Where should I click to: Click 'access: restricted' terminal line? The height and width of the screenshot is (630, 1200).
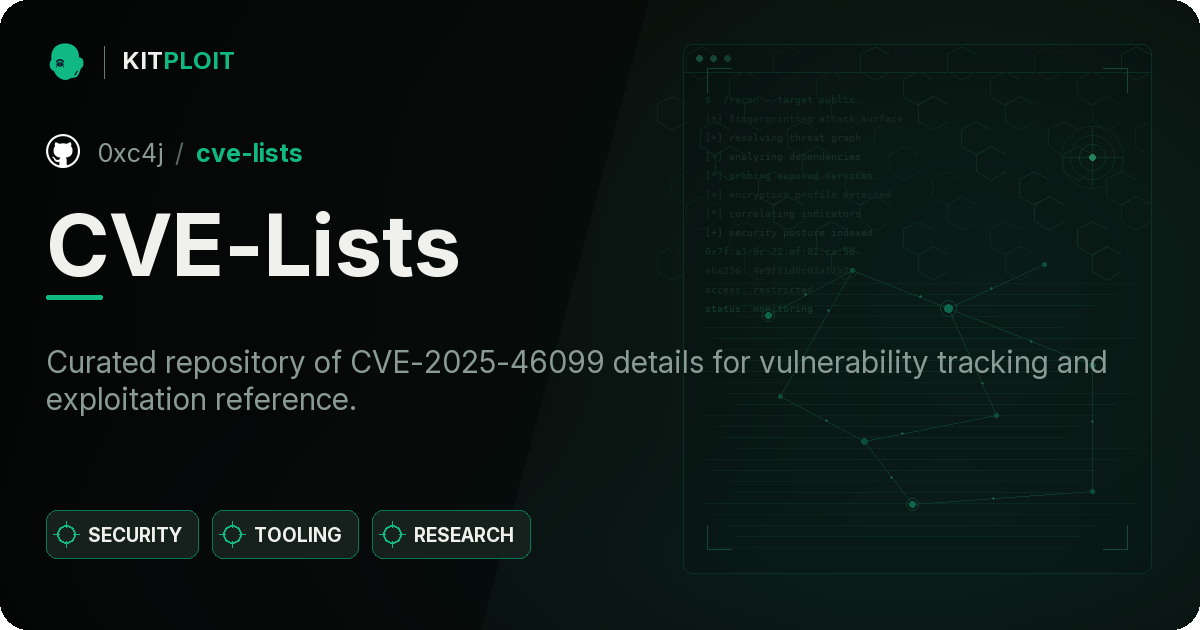[x=758, y=290]
